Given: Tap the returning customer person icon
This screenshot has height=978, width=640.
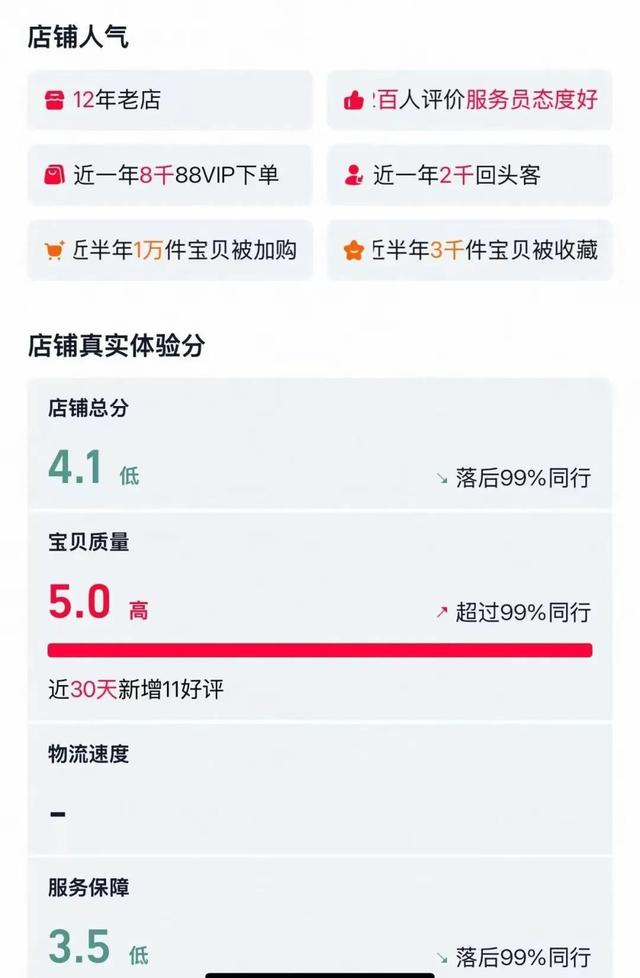Looking at the screenshot, I should pyautogui.click(x=353, y=175).
